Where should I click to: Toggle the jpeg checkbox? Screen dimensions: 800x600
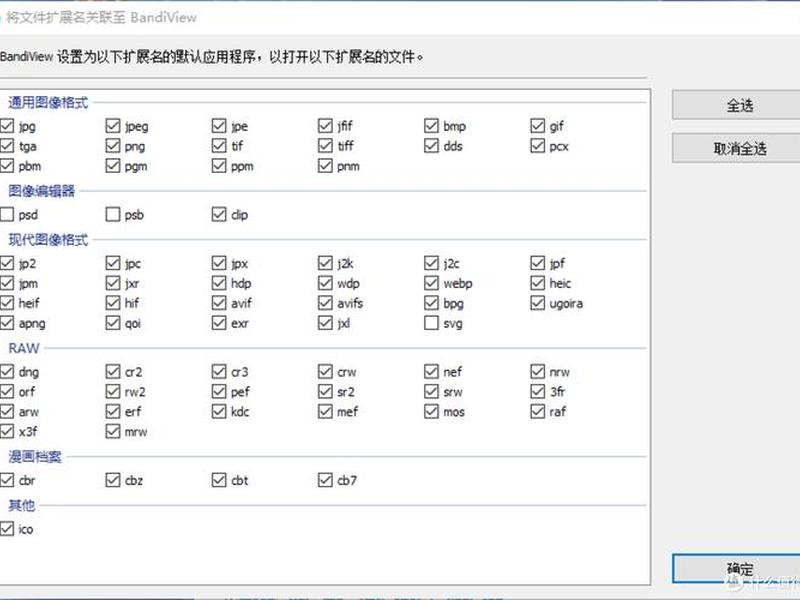tap(113, 126)
